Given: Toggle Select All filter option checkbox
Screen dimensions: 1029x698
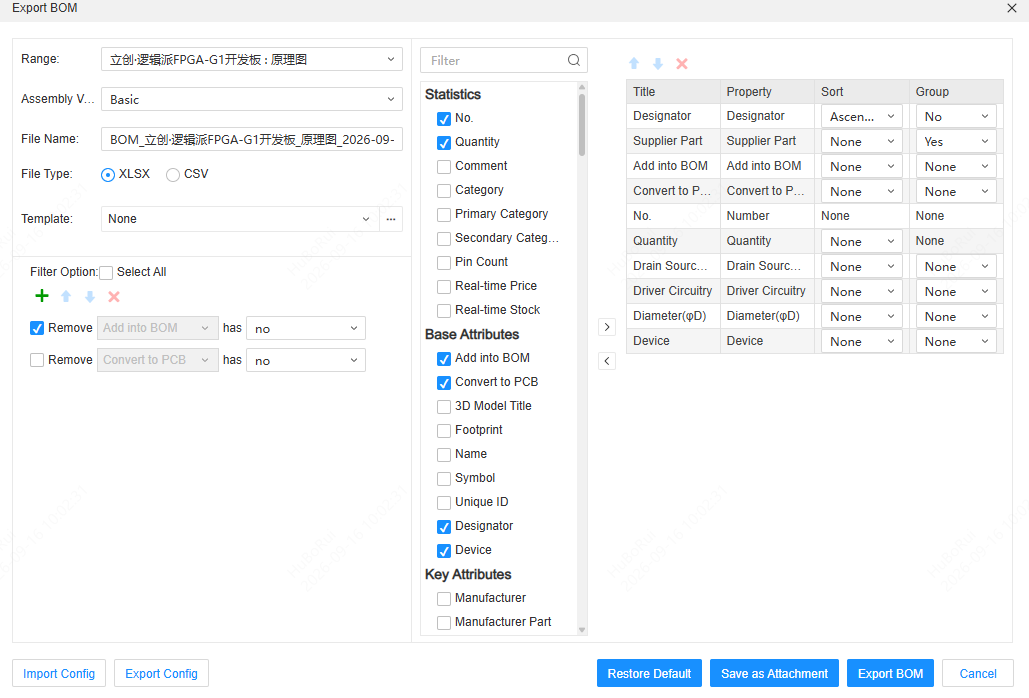Looking at the screenshot, I should click(106, 272).
